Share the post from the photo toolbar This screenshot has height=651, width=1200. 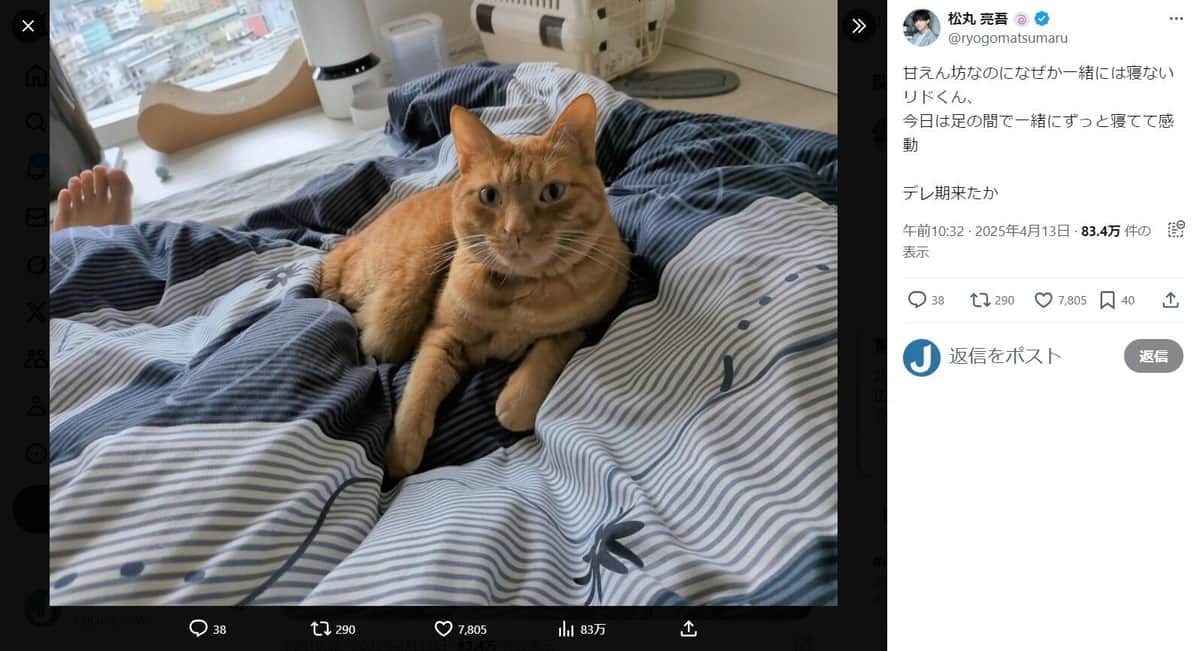click(x=688, y=629)
